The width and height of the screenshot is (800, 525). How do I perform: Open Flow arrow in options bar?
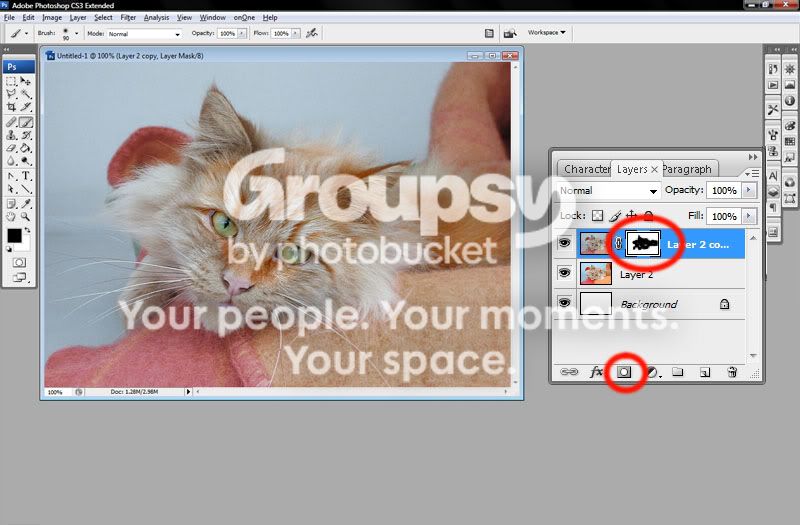pos(295,34)
